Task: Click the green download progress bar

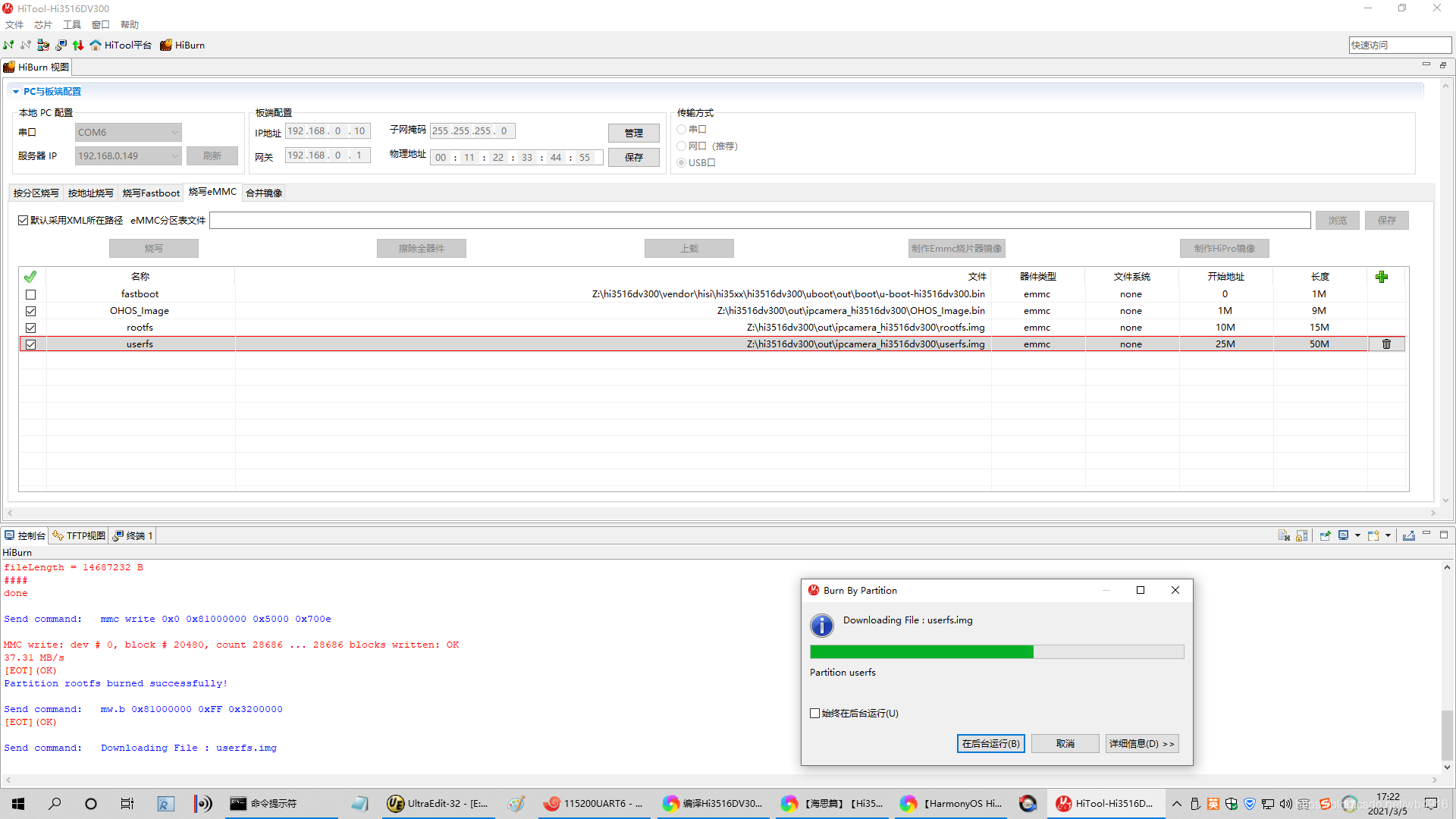Action: 921,652
